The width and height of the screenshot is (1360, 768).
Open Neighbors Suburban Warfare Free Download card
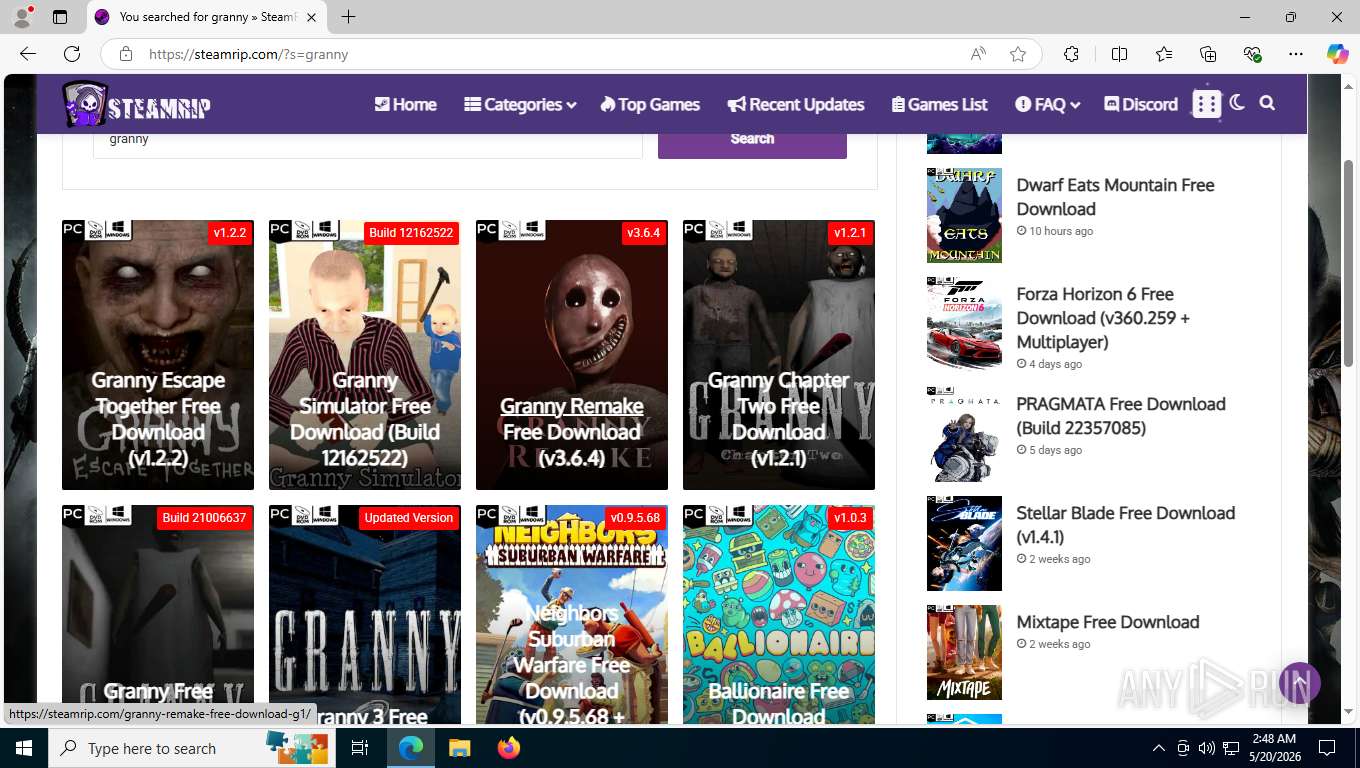572,614
